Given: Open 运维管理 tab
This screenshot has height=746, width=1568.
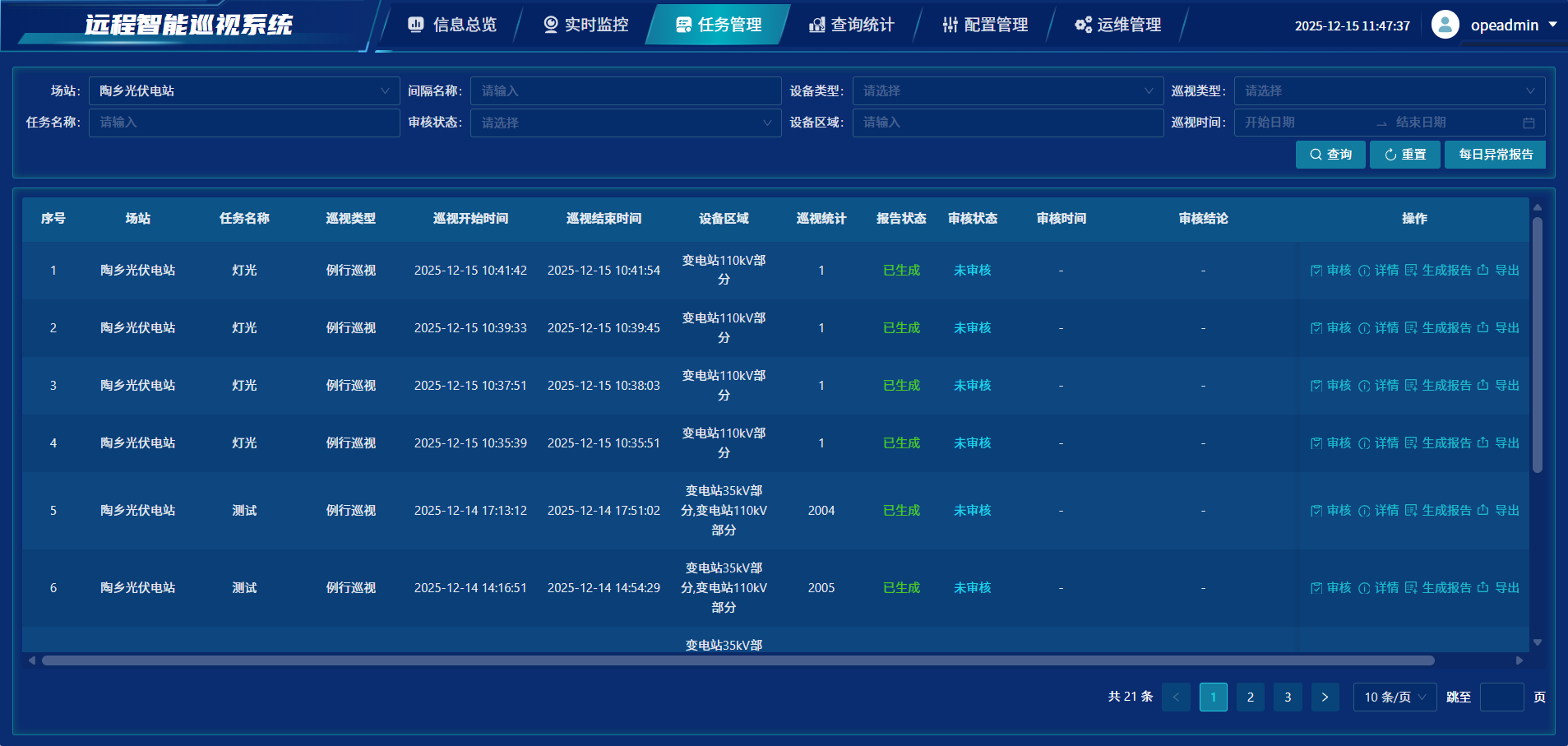Looking at the screenshot, I should point(1118,25).
